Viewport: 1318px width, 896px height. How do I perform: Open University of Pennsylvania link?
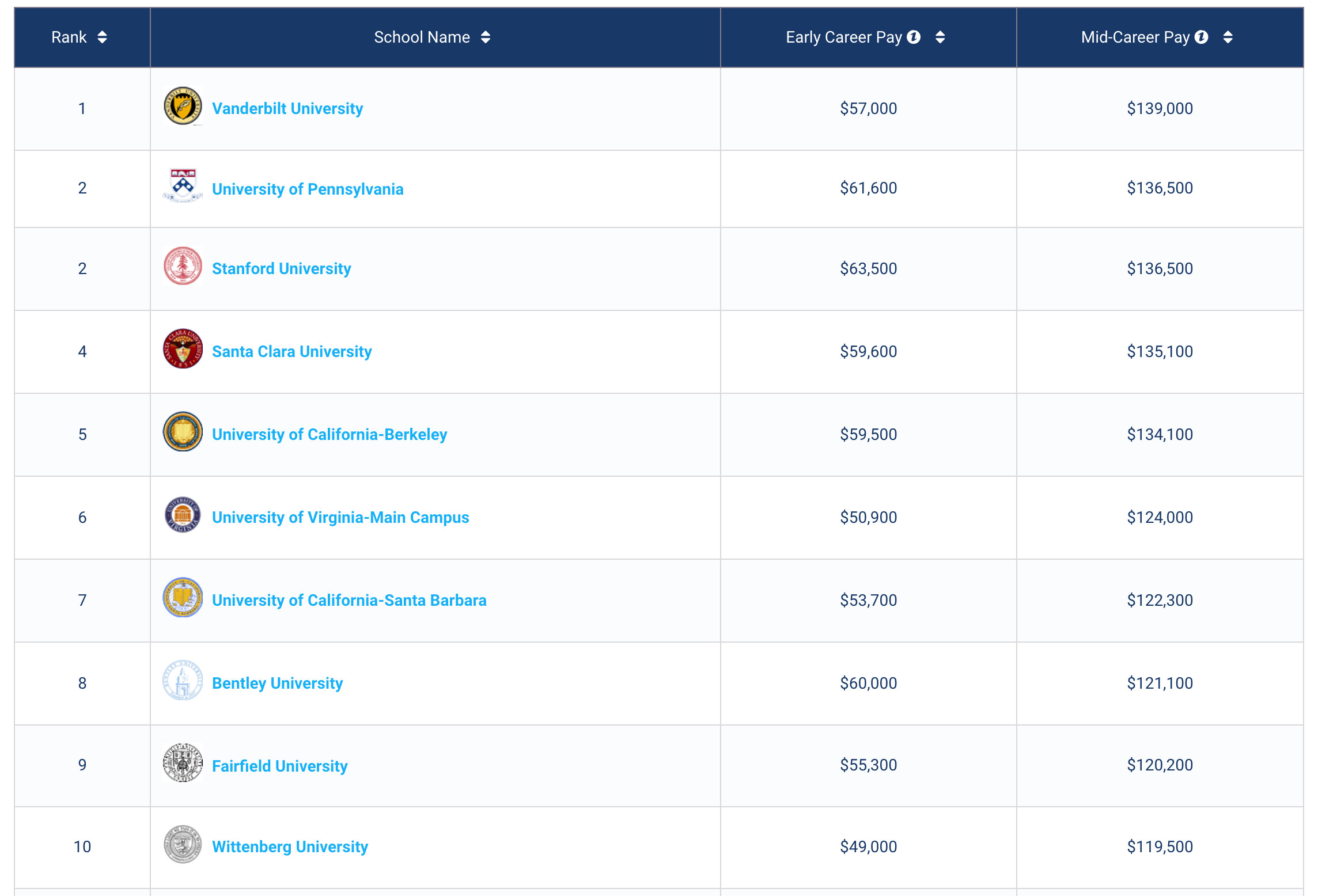tap(308, 189)
